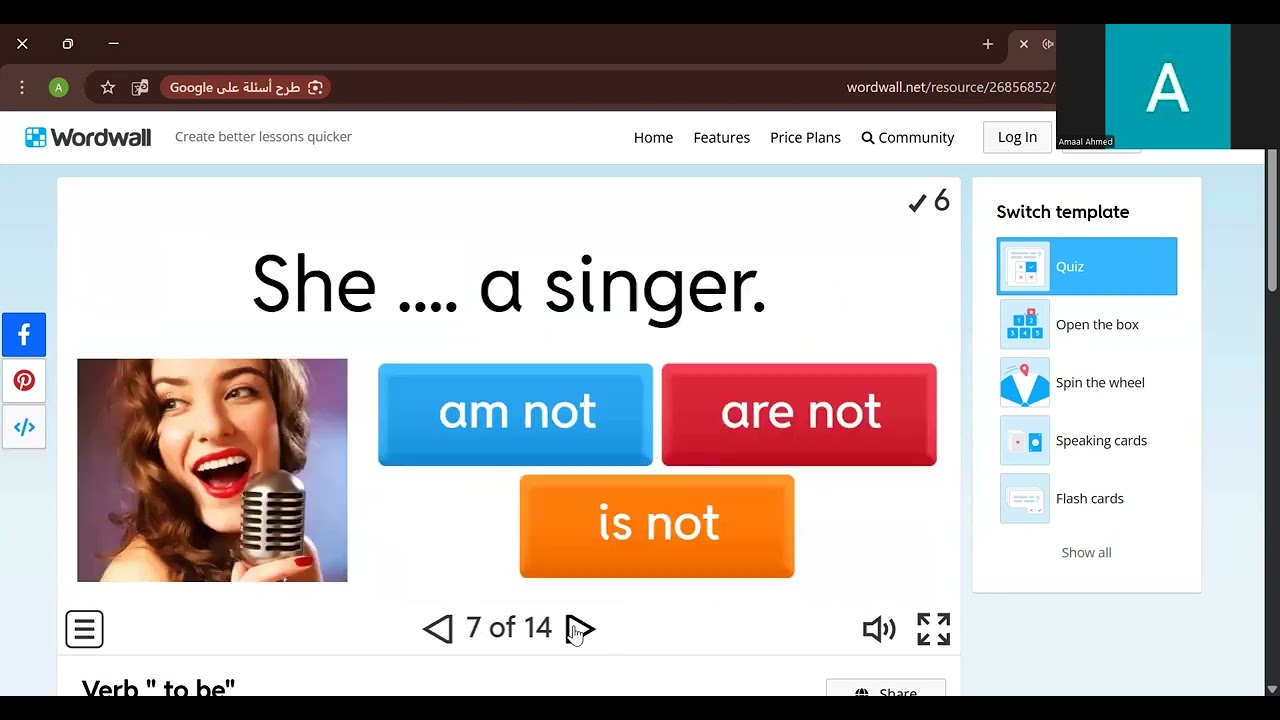Image resolution: width=1280 pixels, height=720 pixels.
Task: Open the tab media control icon
Action: (x=1048, y=44)
